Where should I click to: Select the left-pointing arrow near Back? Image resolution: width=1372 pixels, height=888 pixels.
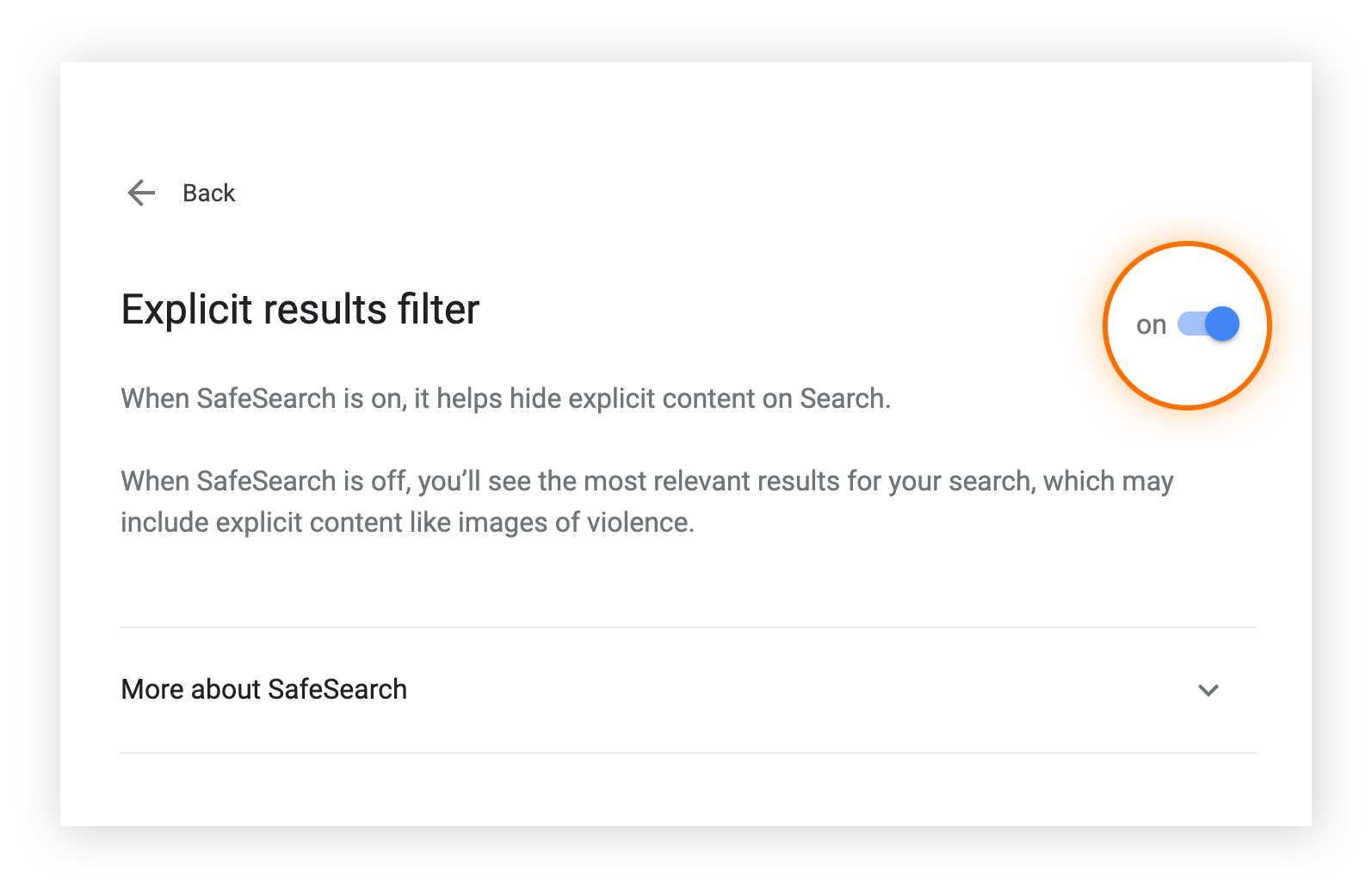[x=140, y=193]
